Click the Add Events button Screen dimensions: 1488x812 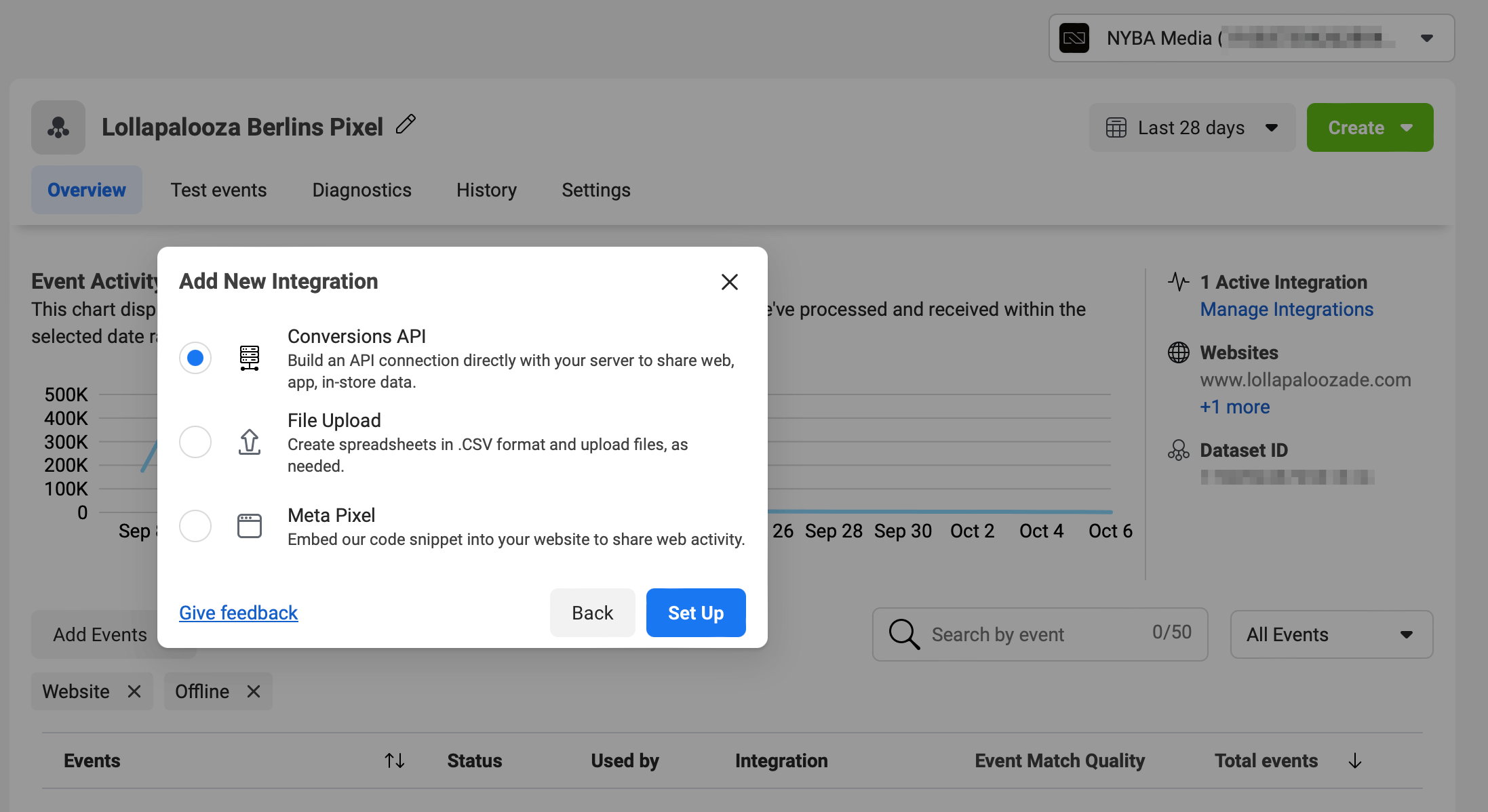(100, 634)
